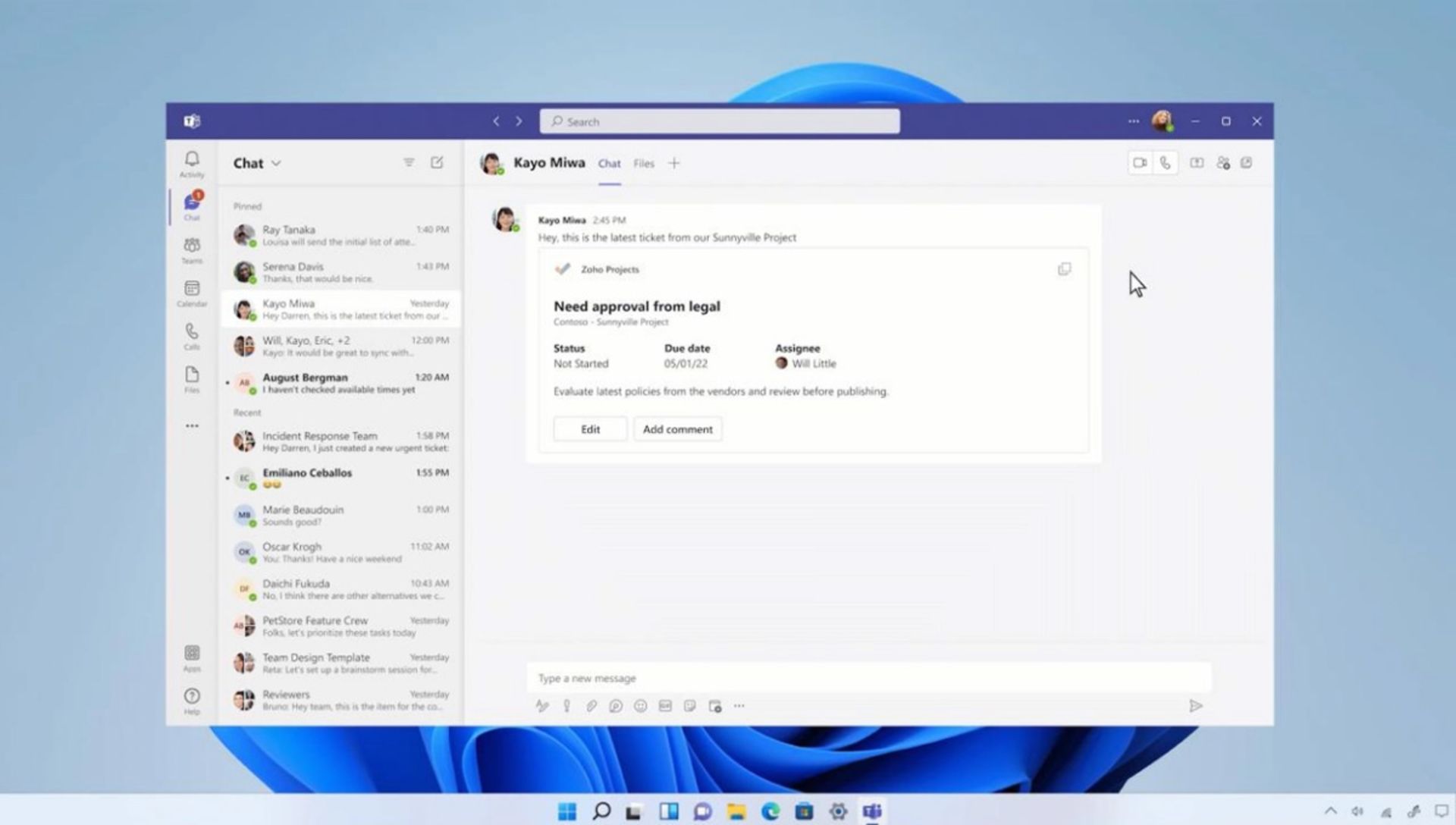
Task: Expand the more options ellipsis menu
Action: [1133, 121]
